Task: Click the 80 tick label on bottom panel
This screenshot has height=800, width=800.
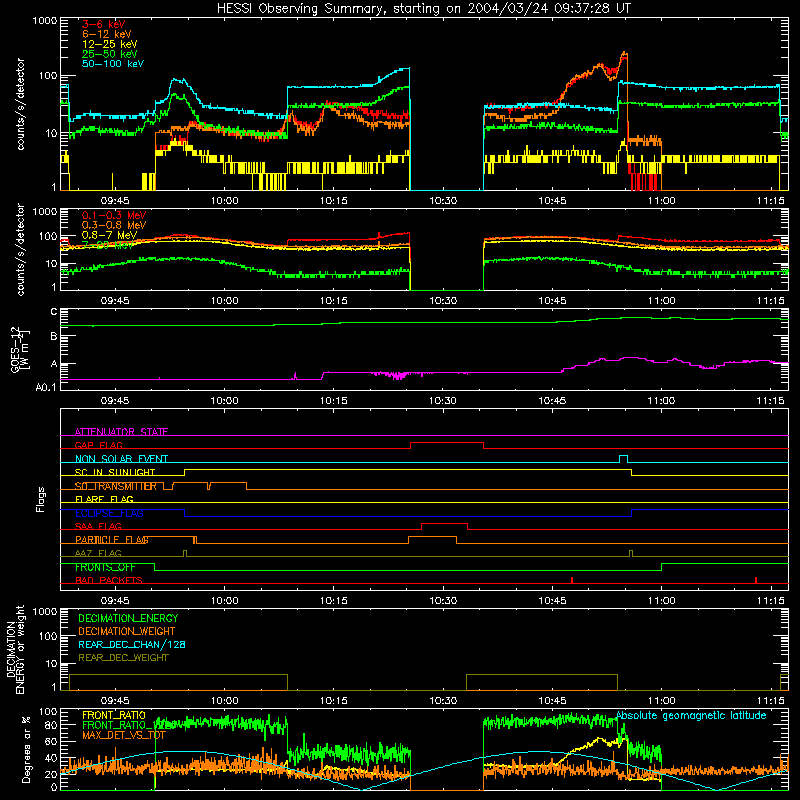Action: [x=51, y=725]
